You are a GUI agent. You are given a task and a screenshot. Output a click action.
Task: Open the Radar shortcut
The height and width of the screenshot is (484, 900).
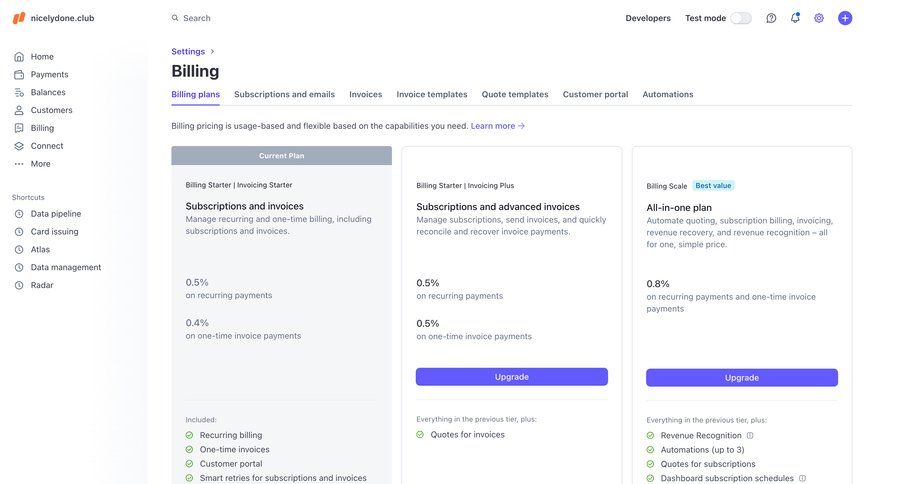tap(42, 285)
